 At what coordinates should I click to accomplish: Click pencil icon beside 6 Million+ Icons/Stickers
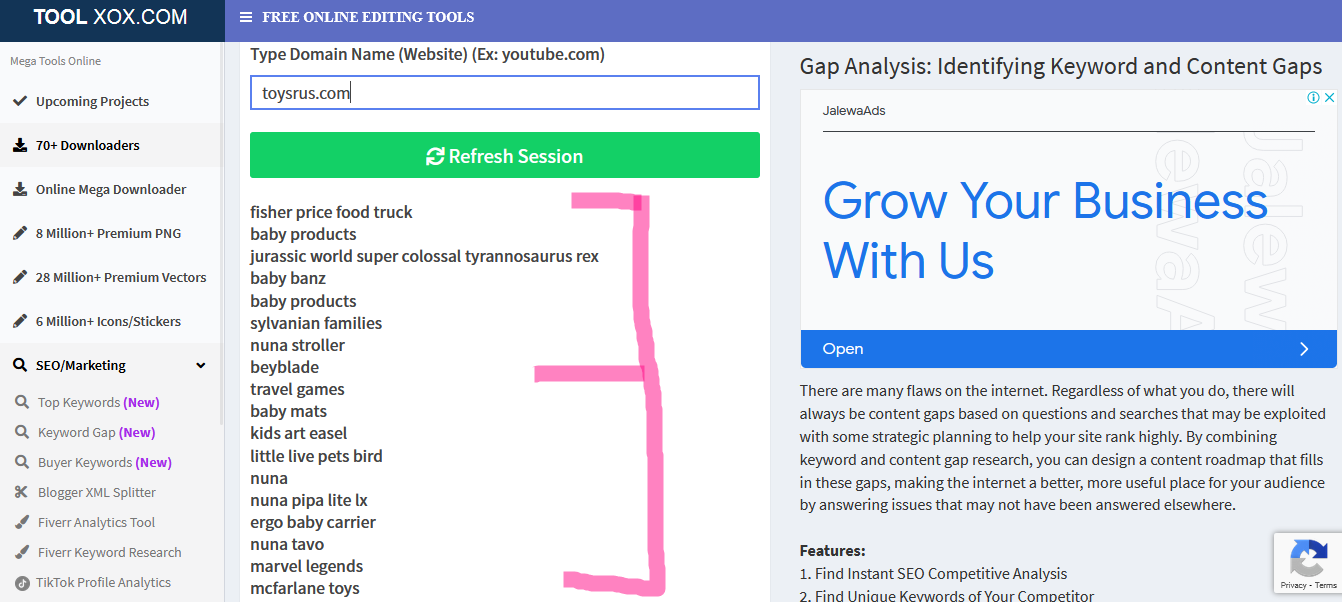pyautogui.click(x=19, y=321)
